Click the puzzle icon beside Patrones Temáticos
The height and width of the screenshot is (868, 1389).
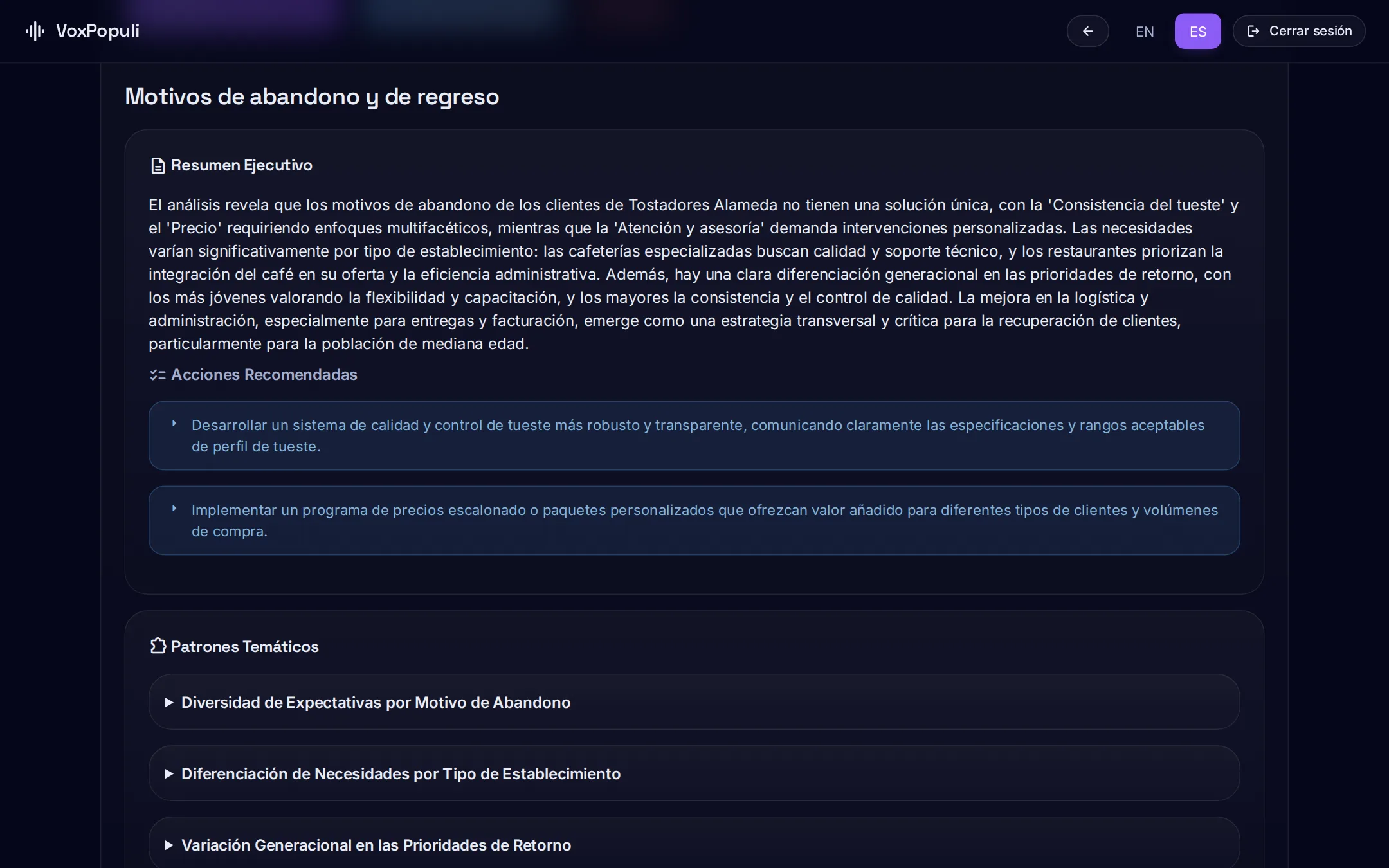(158, 646)
